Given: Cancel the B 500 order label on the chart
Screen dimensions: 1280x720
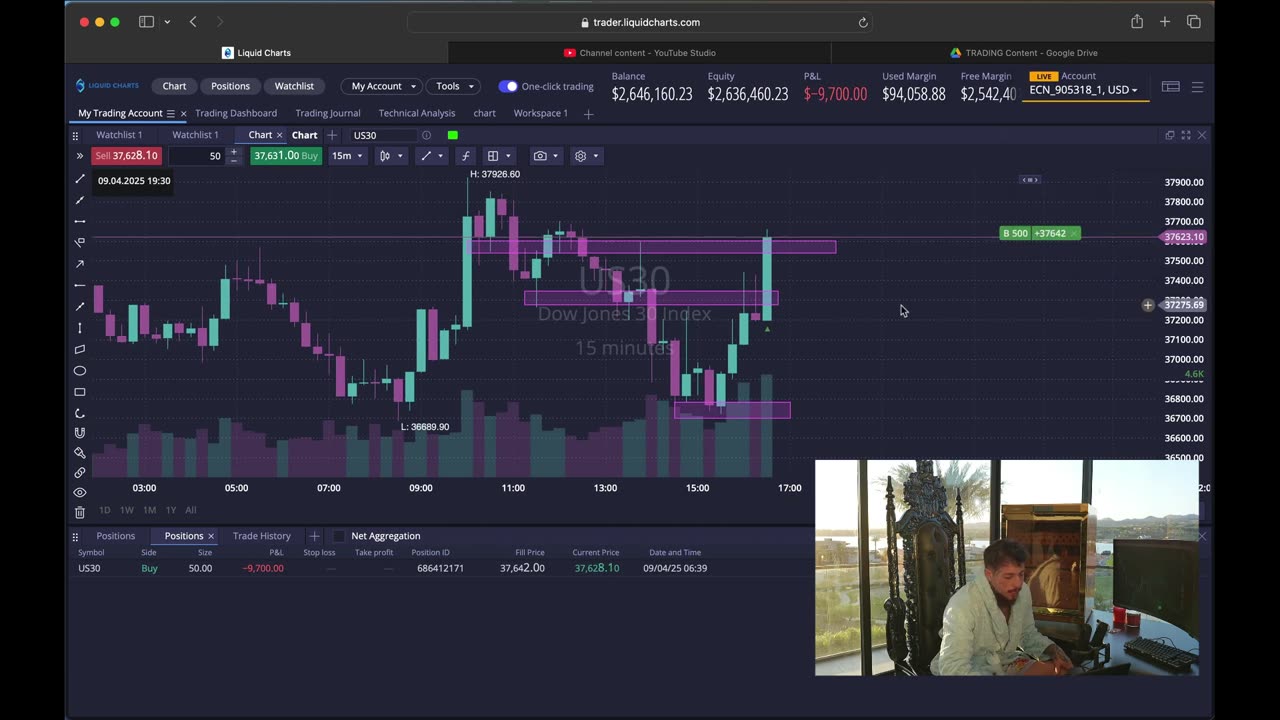Looking at the screenshot, I should pyautogui.click(x=1074, y=233).
